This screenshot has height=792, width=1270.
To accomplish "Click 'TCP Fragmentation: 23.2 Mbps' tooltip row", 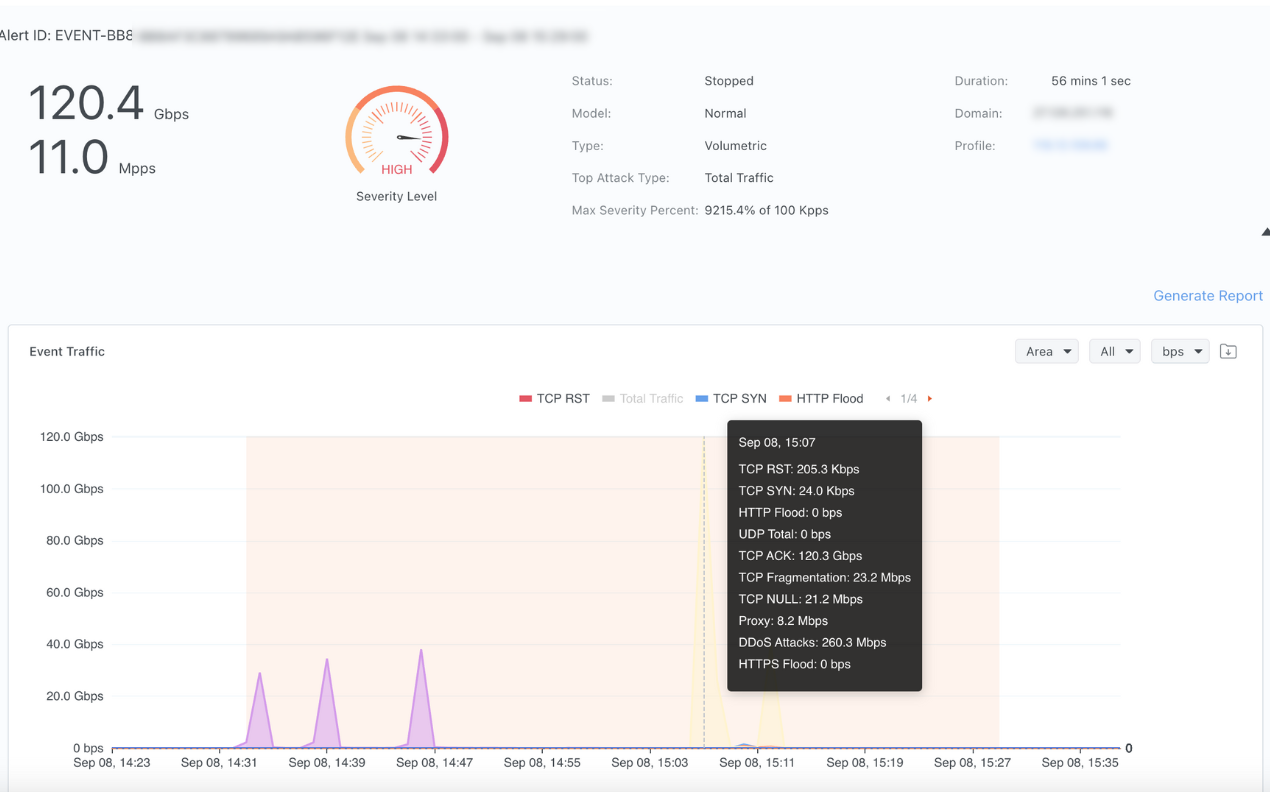I will [824, 578].
